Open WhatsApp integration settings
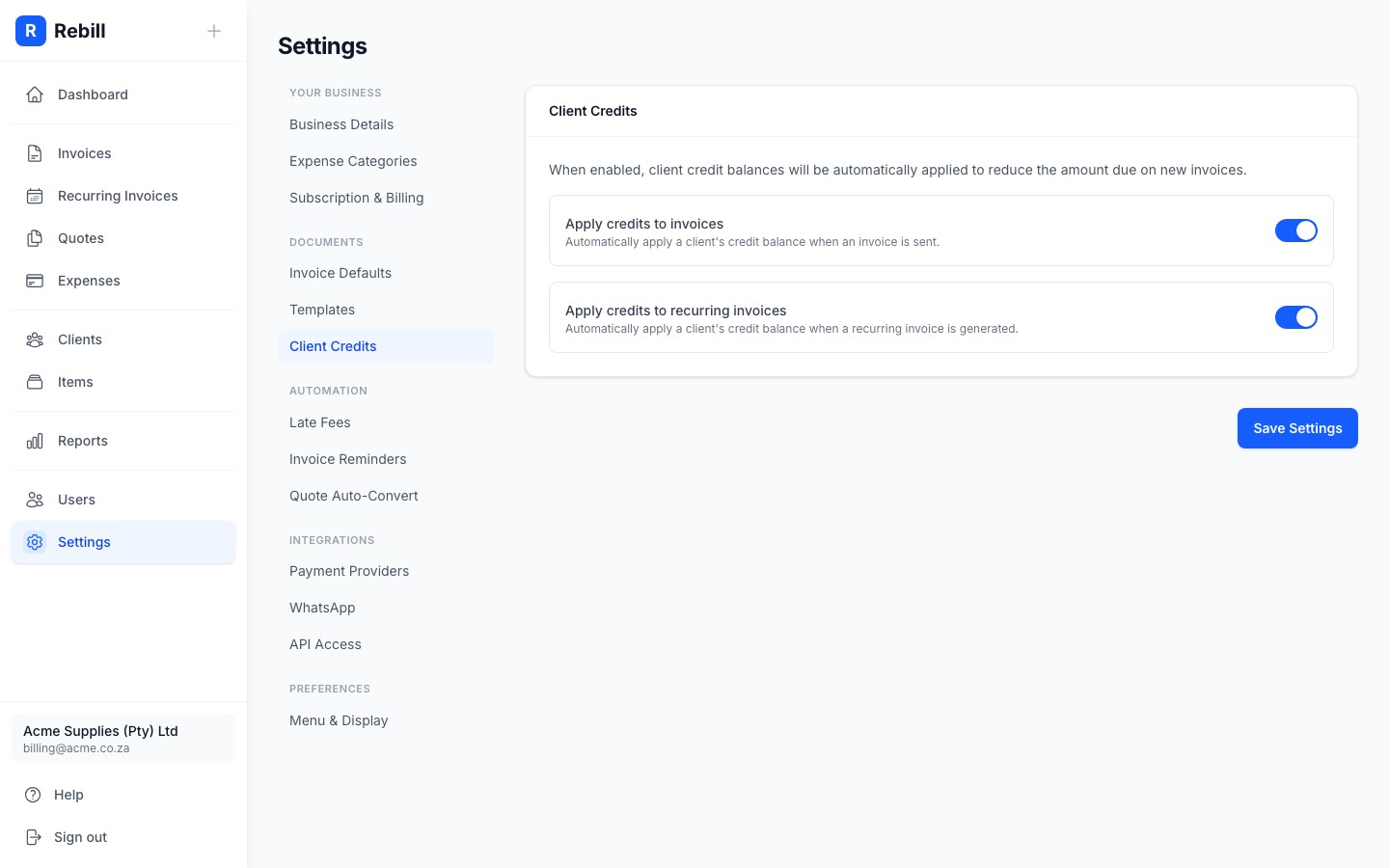 (322, 608)
